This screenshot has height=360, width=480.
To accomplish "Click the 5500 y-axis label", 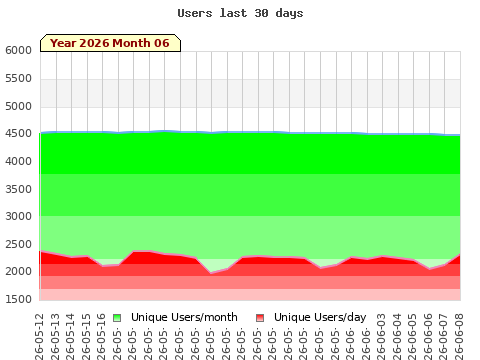I will pos(18,78).
